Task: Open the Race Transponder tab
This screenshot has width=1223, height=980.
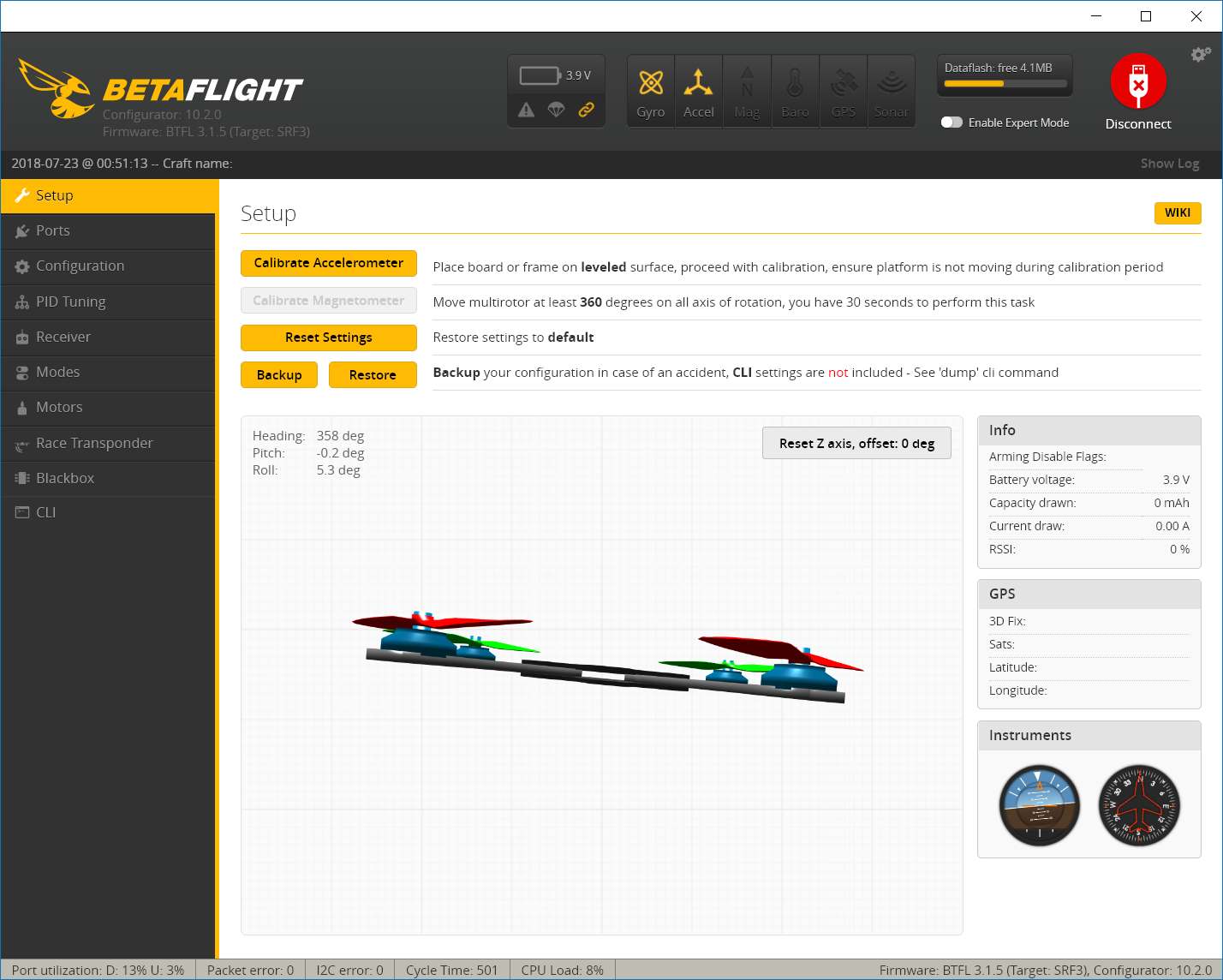Action: tap(108, 443)
